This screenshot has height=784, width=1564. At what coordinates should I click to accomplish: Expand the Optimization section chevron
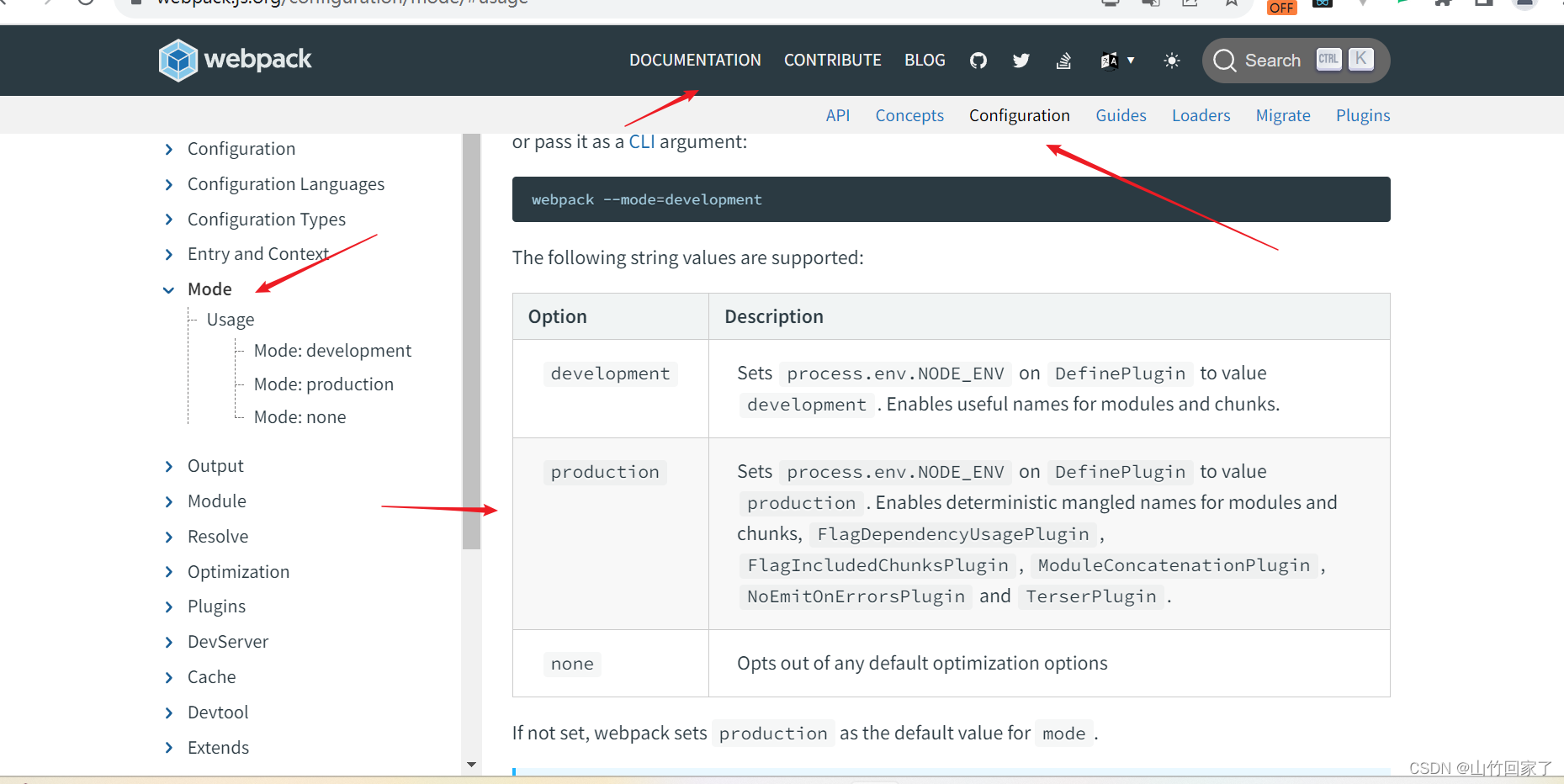click(x=169, y=572)
